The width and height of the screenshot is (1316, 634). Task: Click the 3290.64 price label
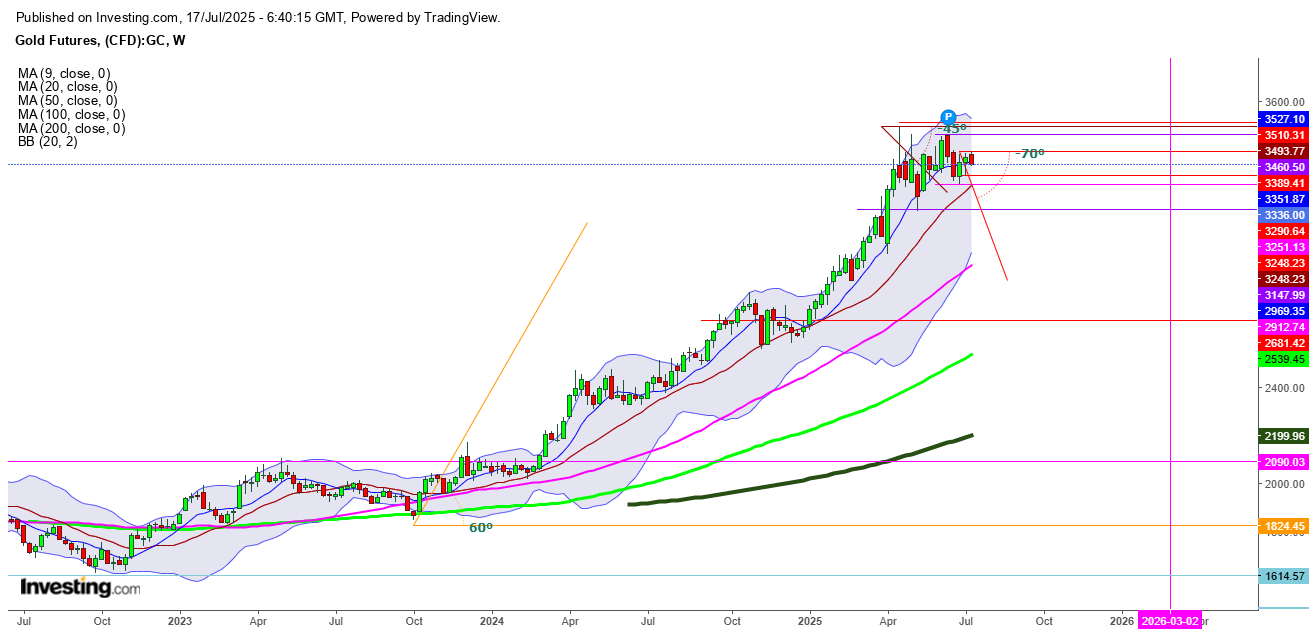tap(1283, 231)
